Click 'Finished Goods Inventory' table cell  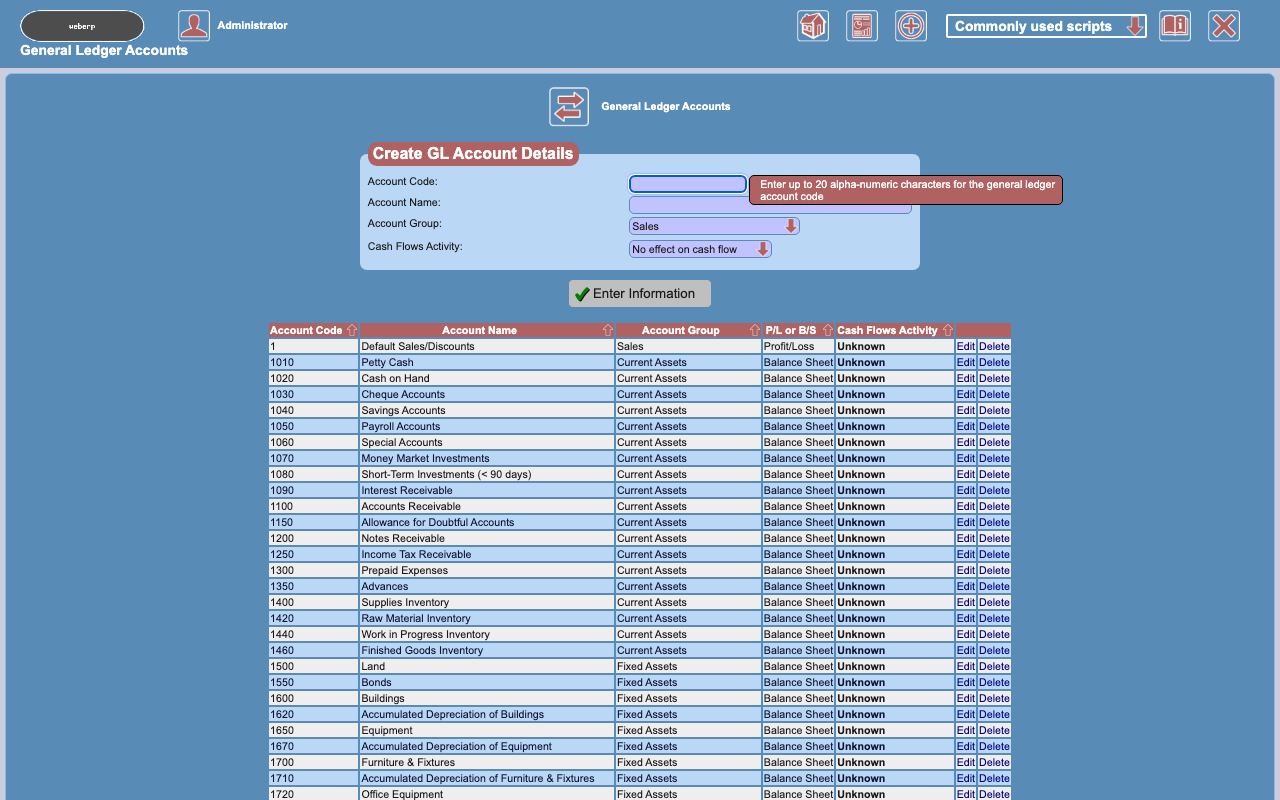click(x=487, y=651)
